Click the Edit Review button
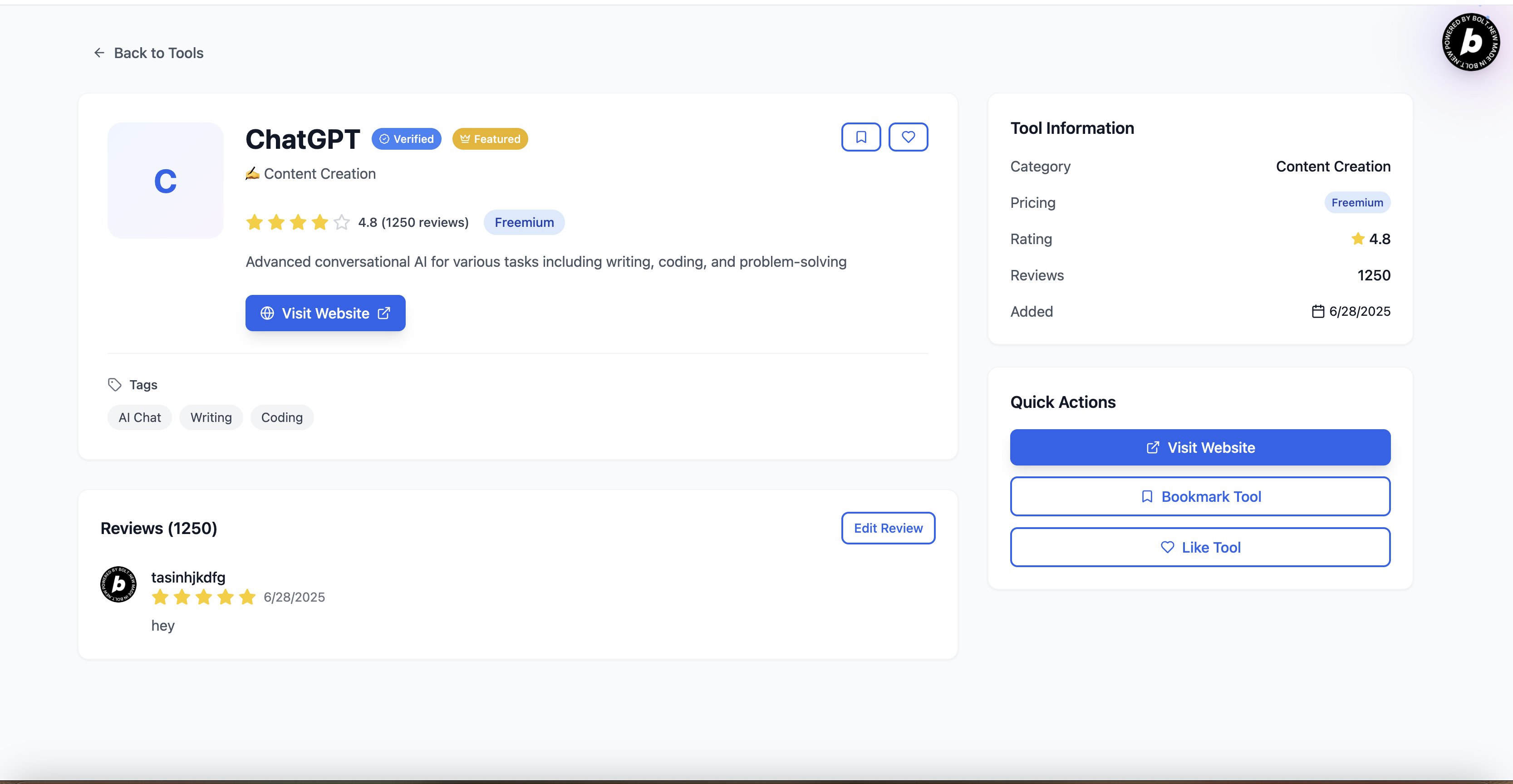 (x=888, y=528)
